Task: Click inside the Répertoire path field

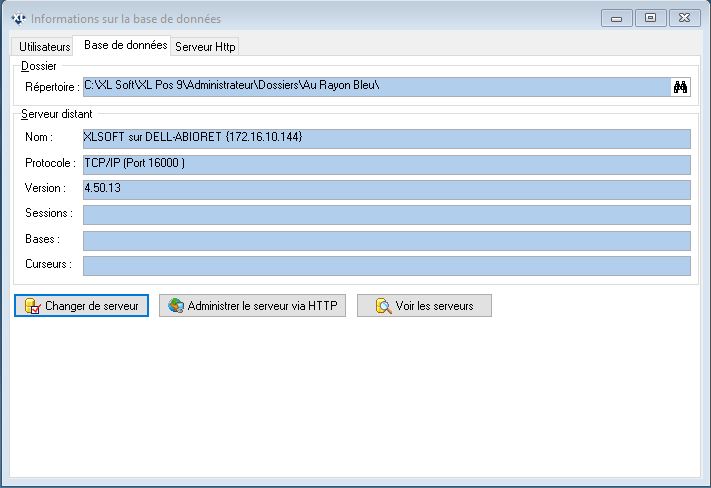Action: click(375, 88)
